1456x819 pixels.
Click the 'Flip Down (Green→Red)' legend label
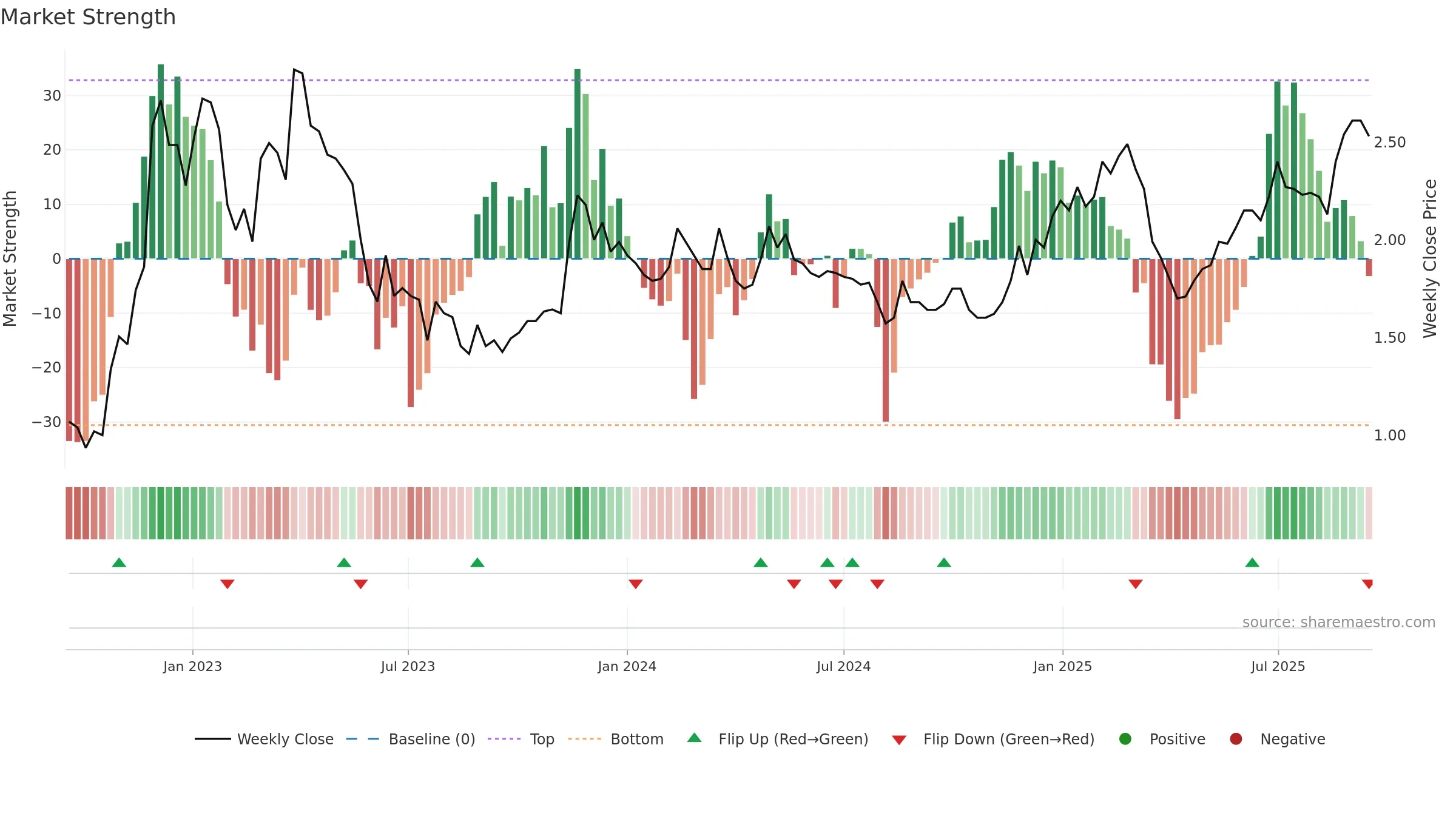(1009, 740)
